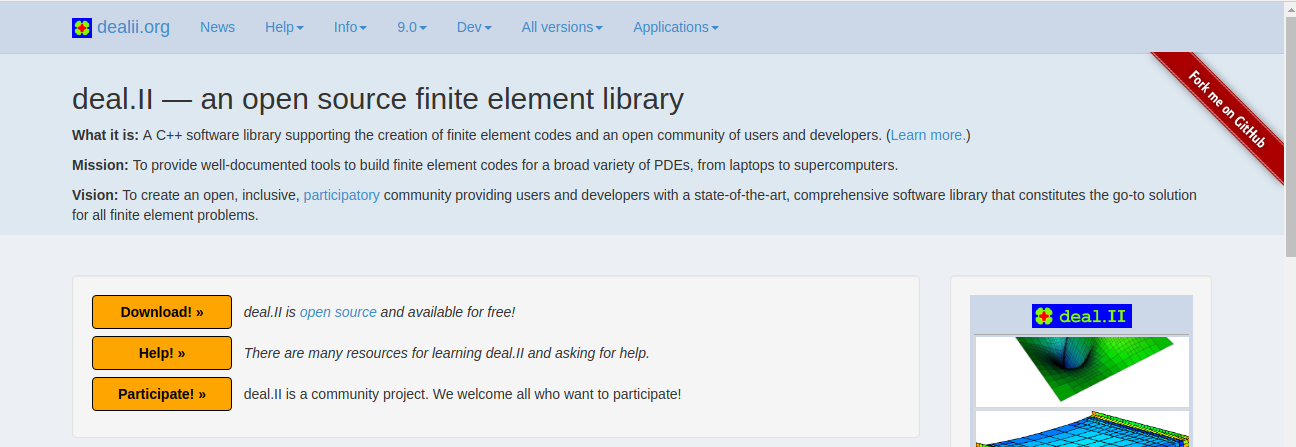Click the dealii.org brand text
Screen dimensions: 1296x447
point(133,27)
